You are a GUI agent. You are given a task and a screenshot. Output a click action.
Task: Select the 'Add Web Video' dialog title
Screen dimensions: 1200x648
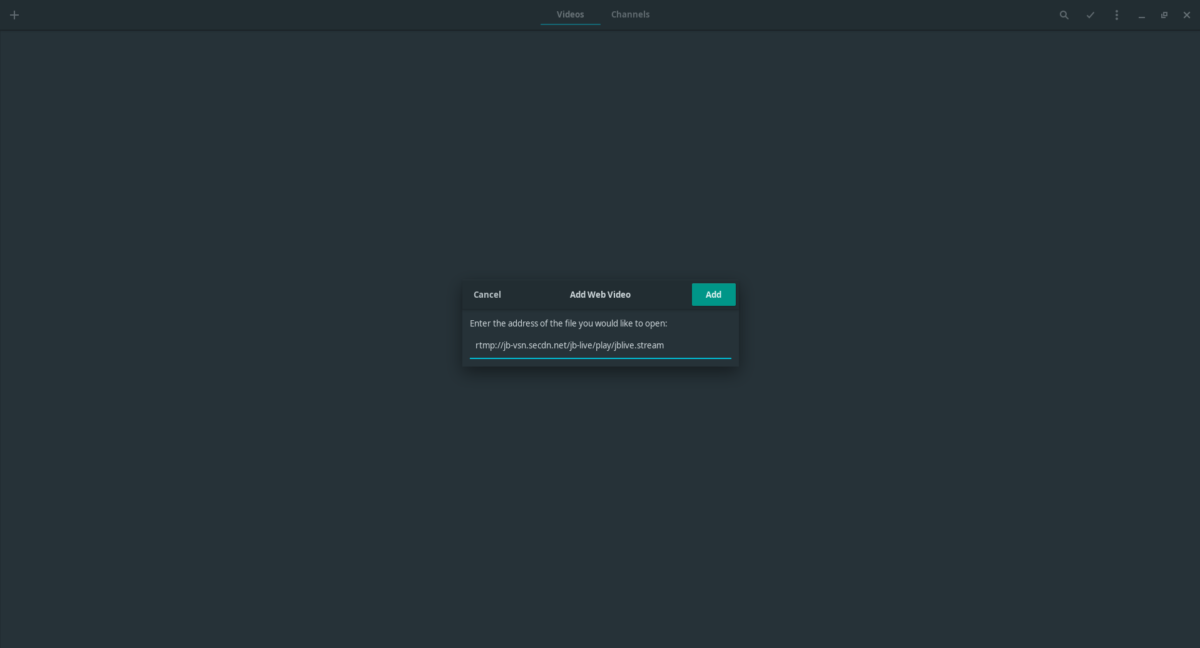click(600, 294)
